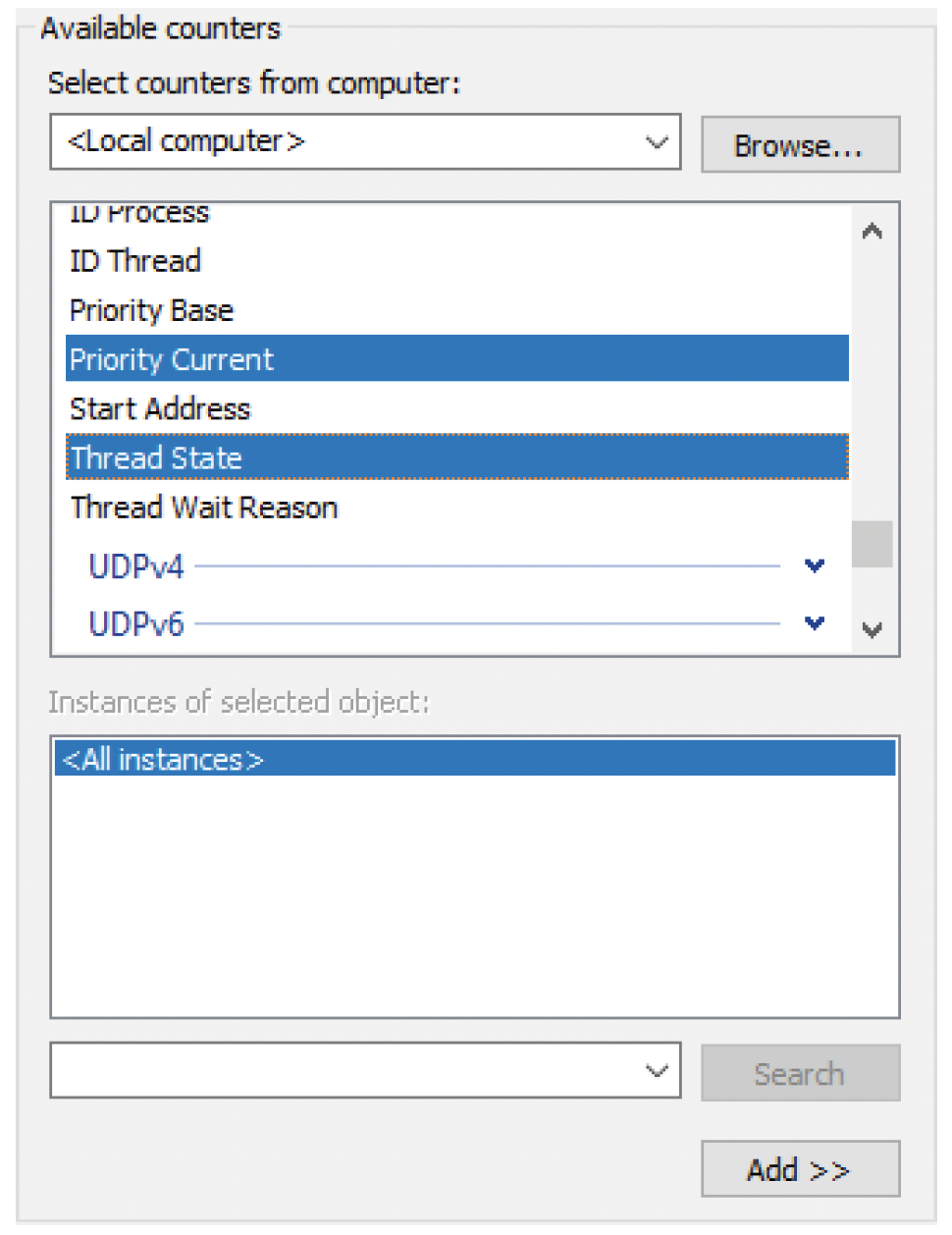Select the Thread State counter
The width and height of the screenshot is (952, 1235).
(x=157, y=457)
